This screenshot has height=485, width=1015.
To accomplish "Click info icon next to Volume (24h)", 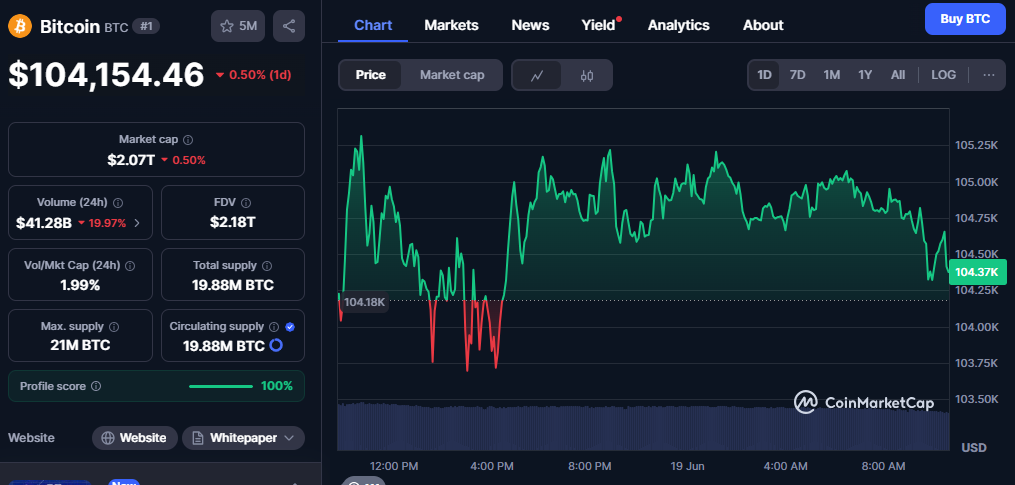I will tap(118, 203).
